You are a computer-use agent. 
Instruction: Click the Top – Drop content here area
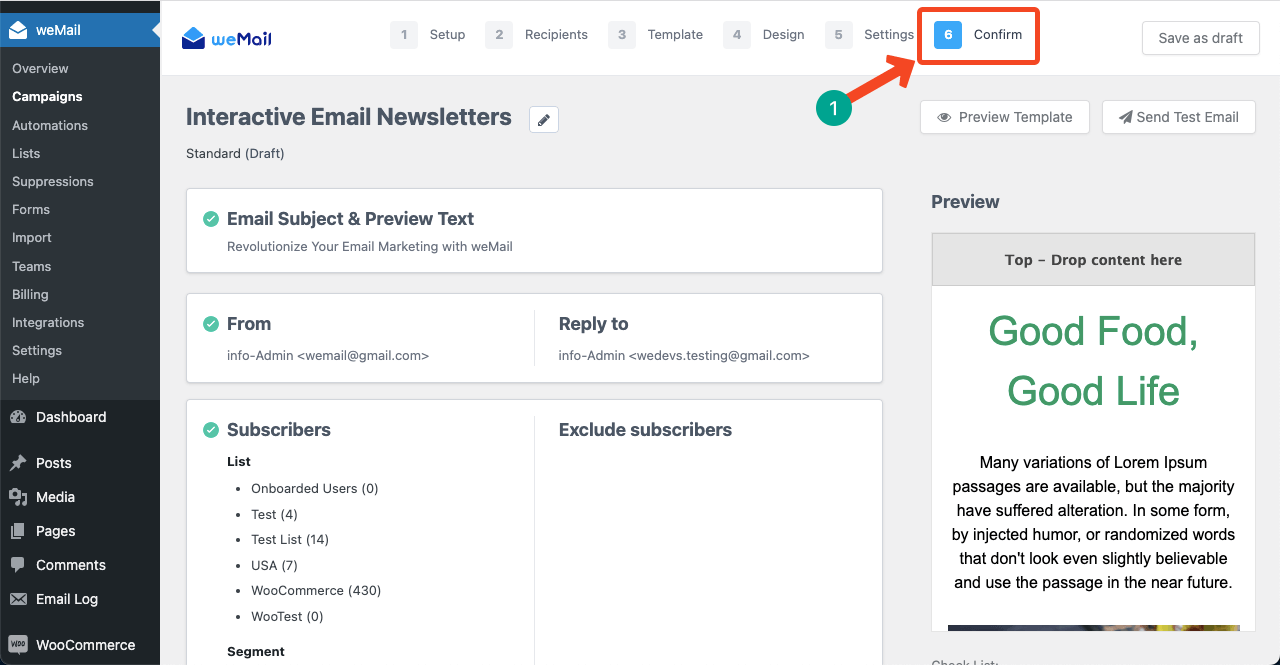(1093, 260)
